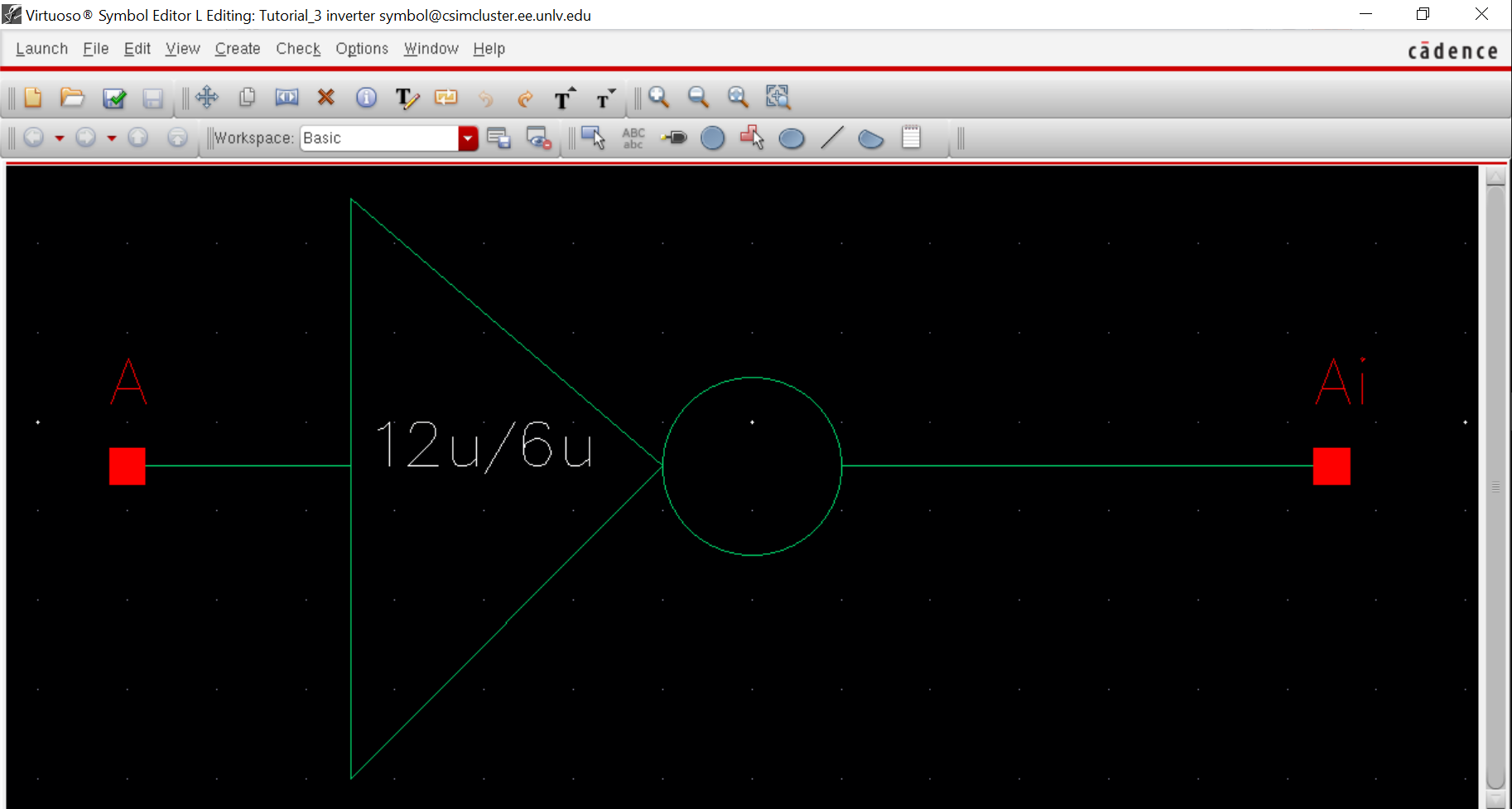
Task: Open the Create menu
Action: tap(238, 49)
